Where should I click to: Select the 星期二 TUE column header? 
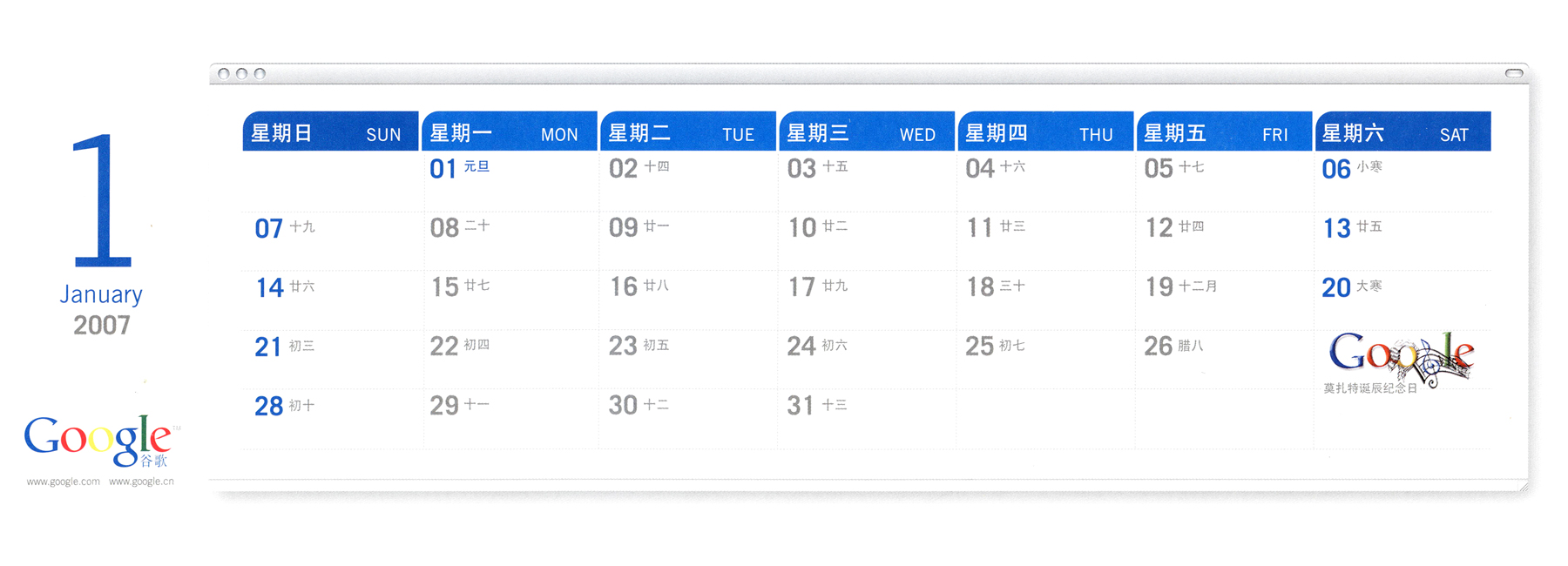tap(688, 131)
